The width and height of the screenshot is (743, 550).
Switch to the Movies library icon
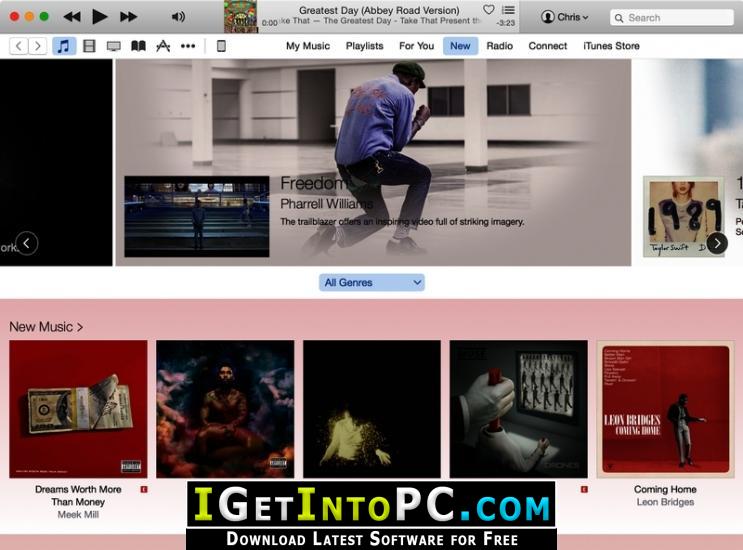pos(89,46)
